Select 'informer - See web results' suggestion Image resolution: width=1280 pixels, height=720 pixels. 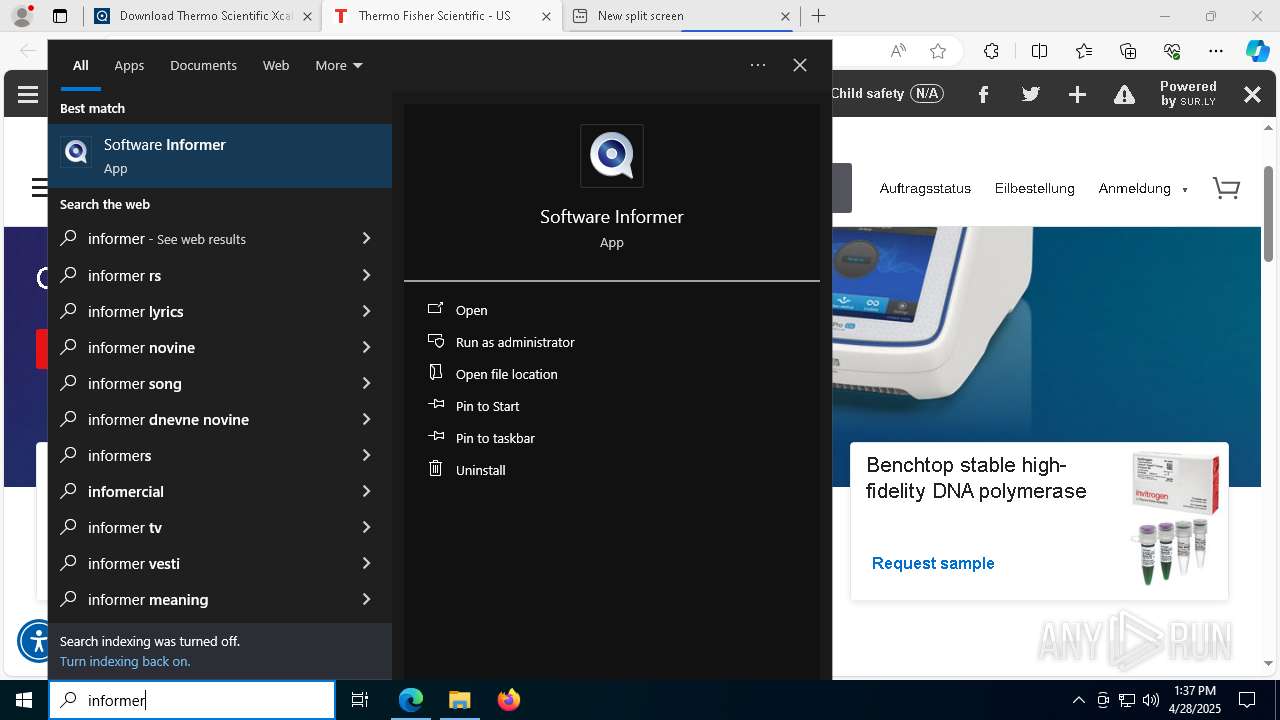coord(220,239)
